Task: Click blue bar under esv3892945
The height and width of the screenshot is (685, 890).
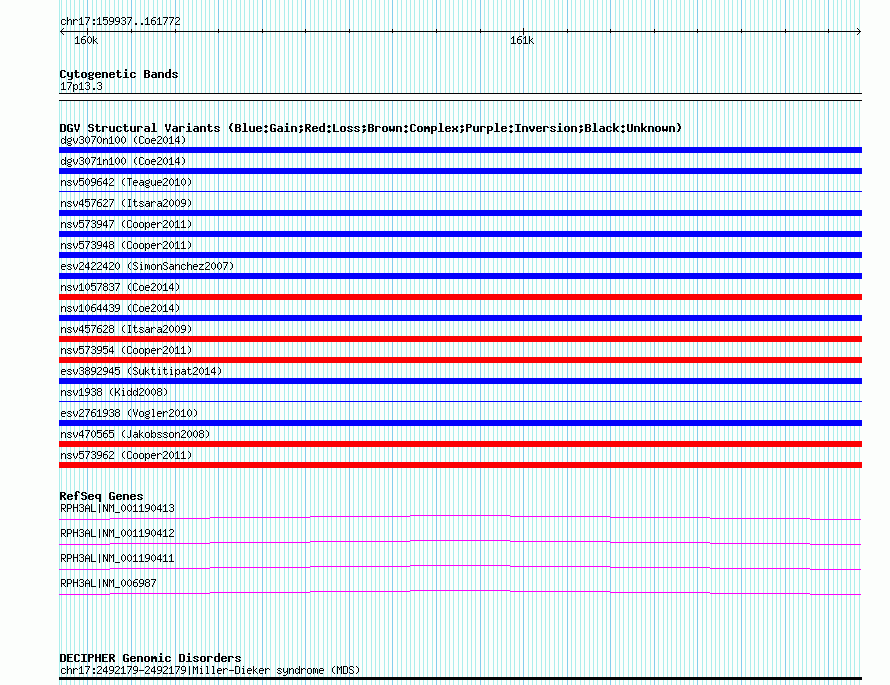Action: pyautogui.click(x=460, y=381)
